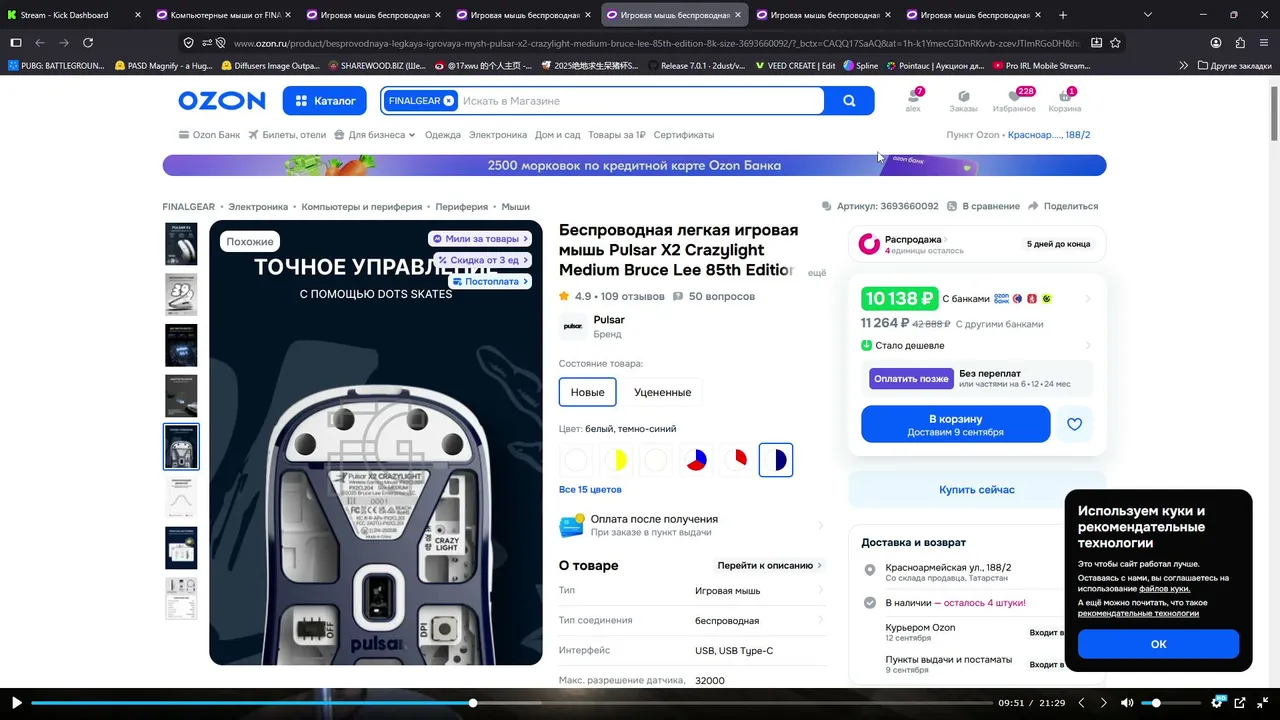Add product to В сравнение
1280x720 pixels.
[x=983, y=206]
